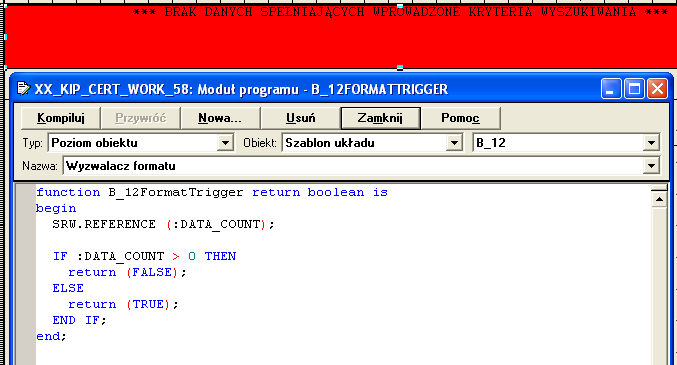Click the END IF; line
This screenshot has height=365, width=677.
79,320
